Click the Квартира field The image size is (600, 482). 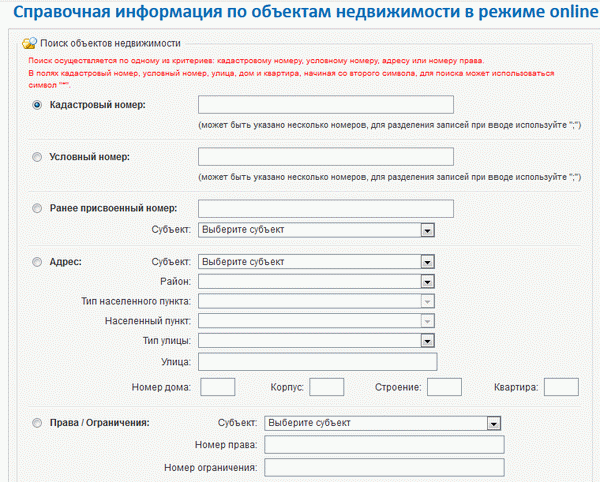click(561, 387)
